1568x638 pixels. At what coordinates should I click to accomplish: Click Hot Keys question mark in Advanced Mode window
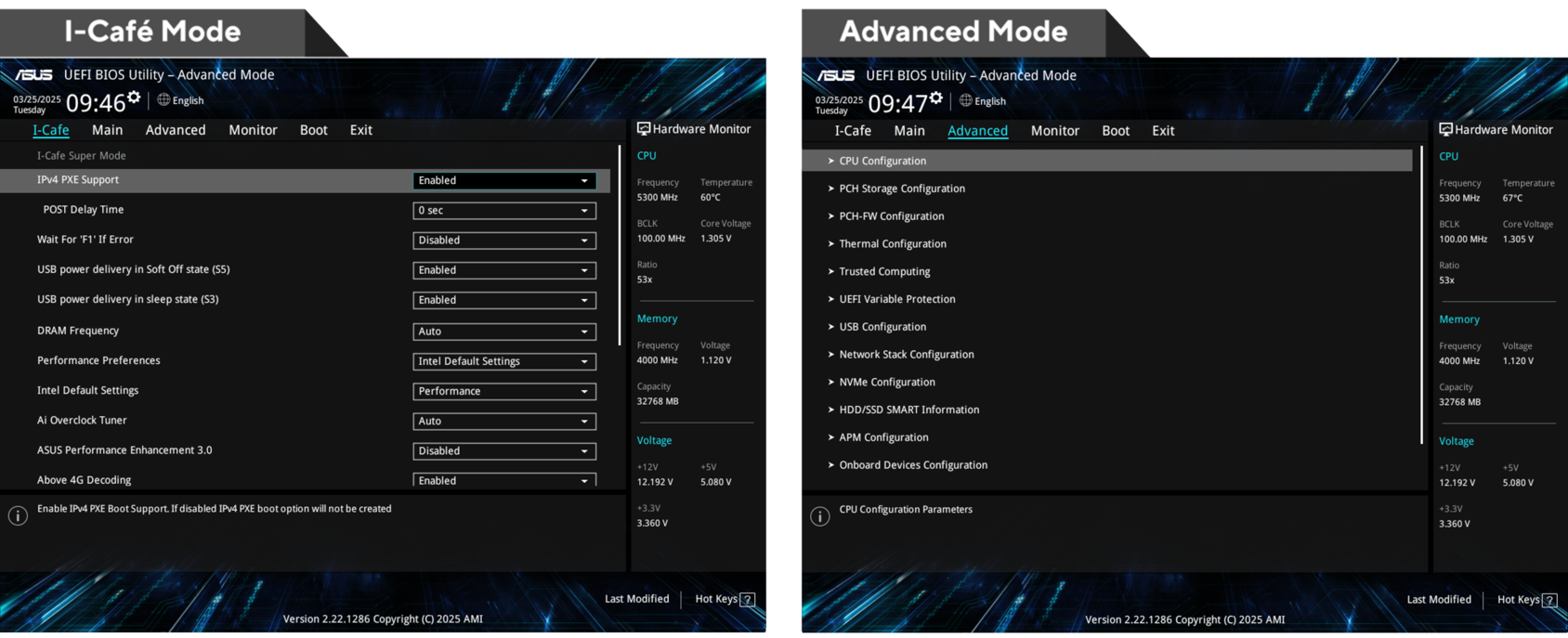click(x=1549, y=601)
